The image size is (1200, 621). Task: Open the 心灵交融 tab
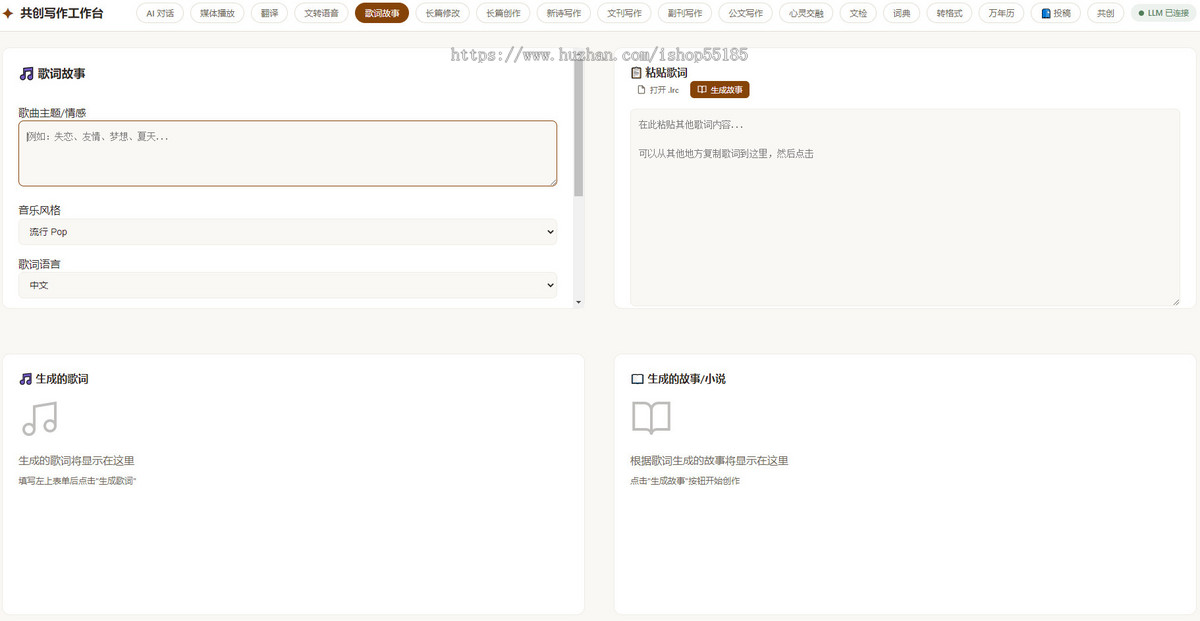click(806, 14)
